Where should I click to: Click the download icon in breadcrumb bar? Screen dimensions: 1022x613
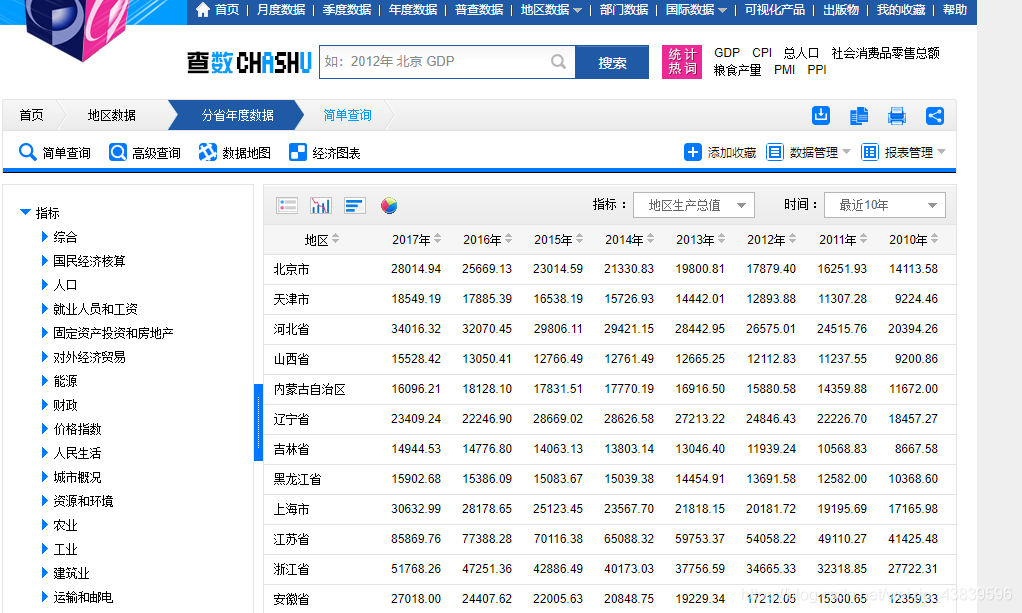coord(821,115)
